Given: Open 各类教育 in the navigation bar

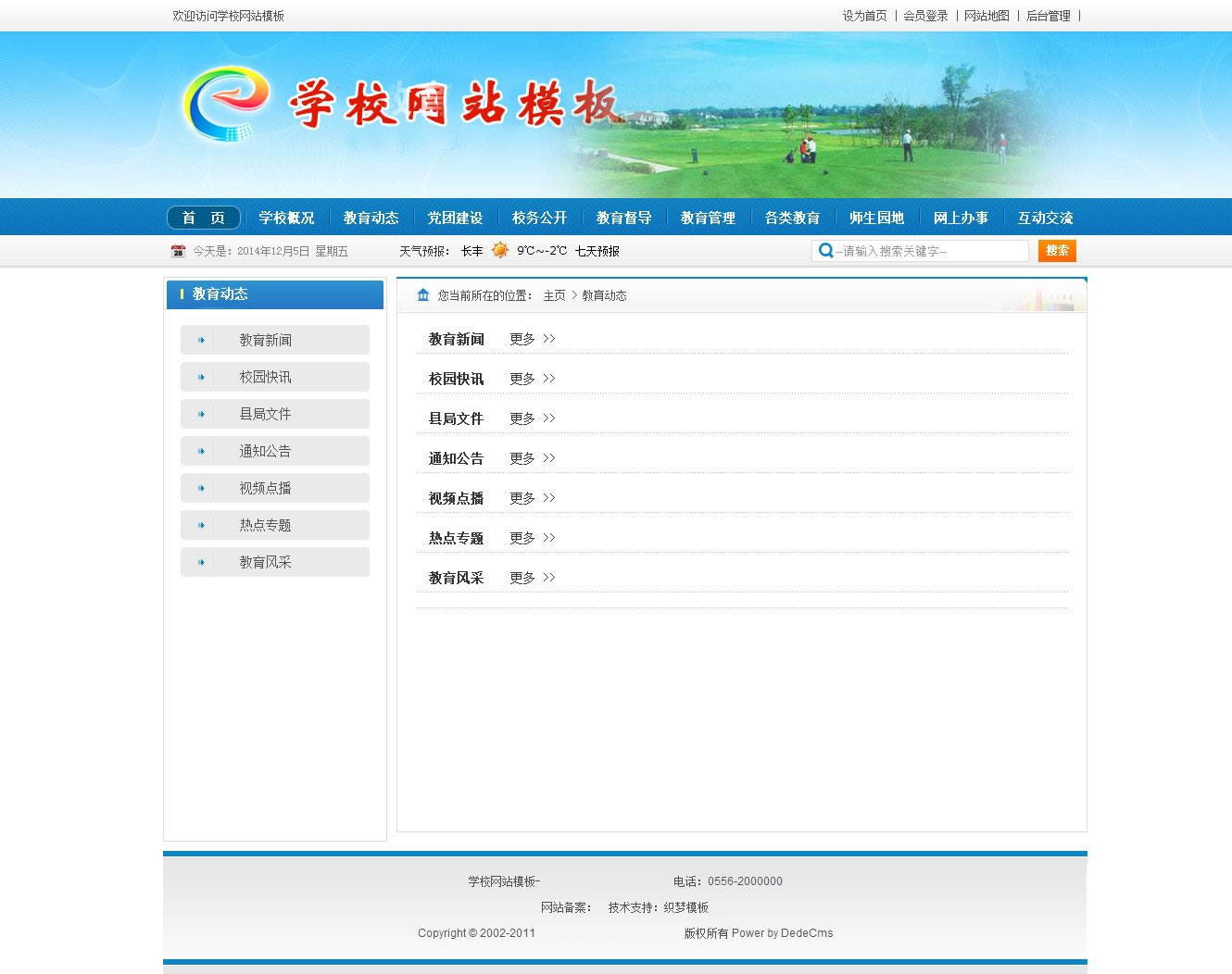Looking at the screenshot, I should pyautogui.click(x=792, y=218).
